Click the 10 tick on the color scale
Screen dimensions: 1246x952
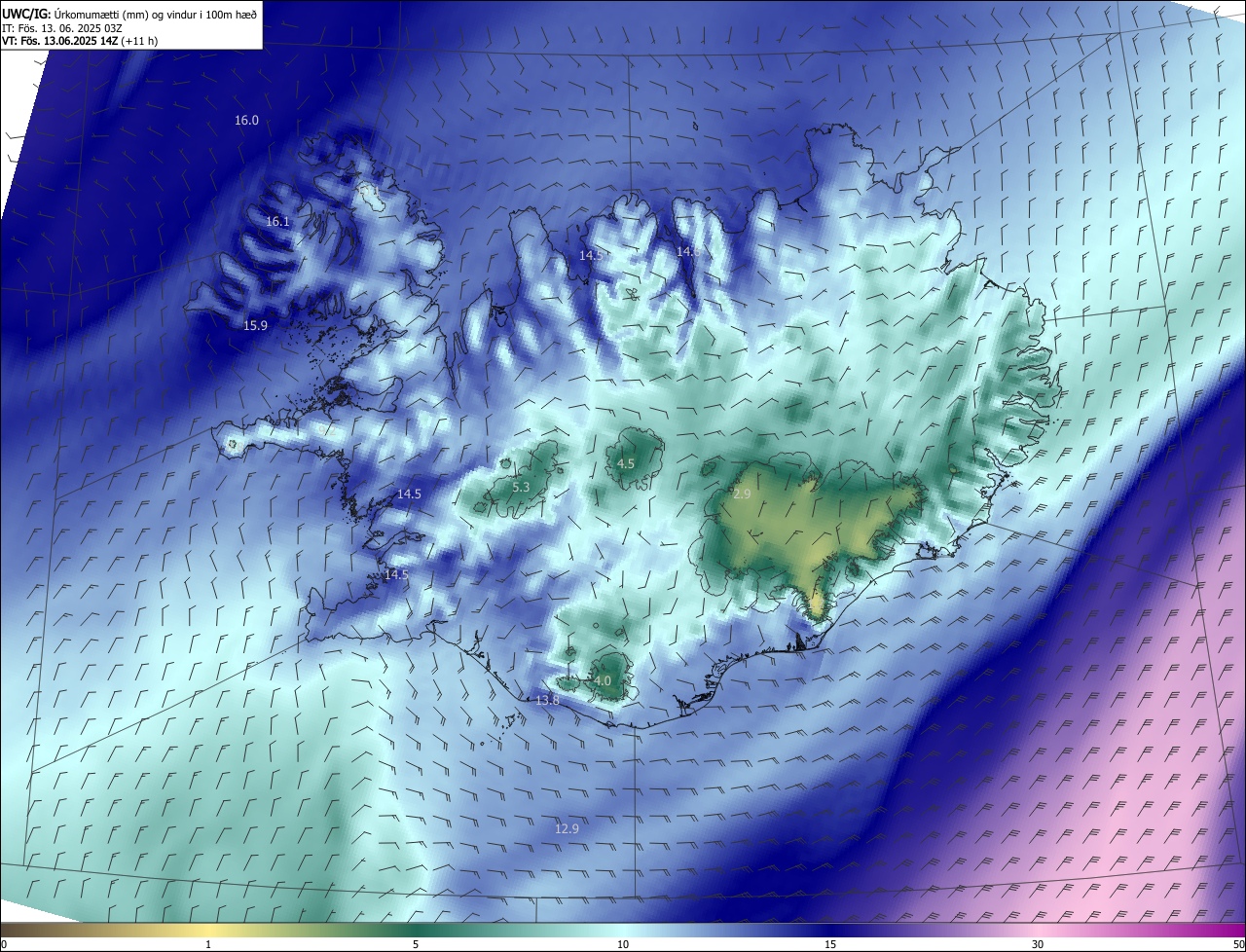623,944
